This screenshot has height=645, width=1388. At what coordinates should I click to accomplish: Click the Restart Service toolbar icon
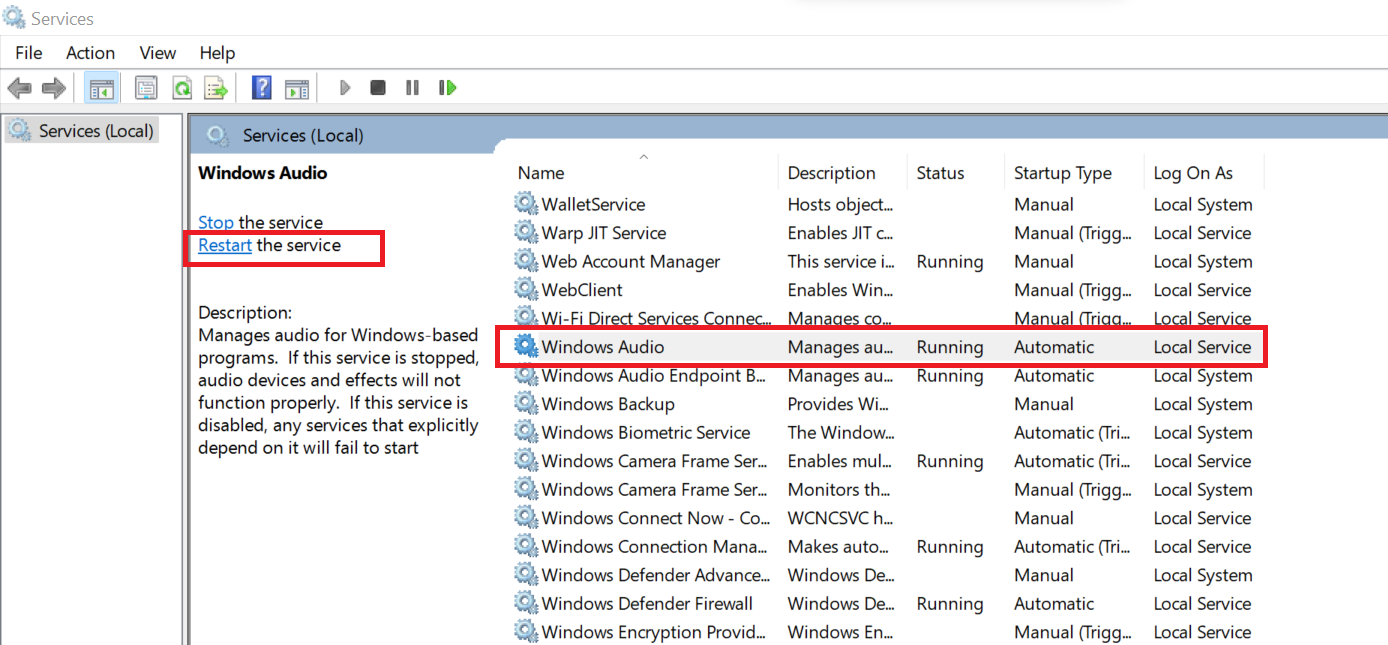pos(447,88)
